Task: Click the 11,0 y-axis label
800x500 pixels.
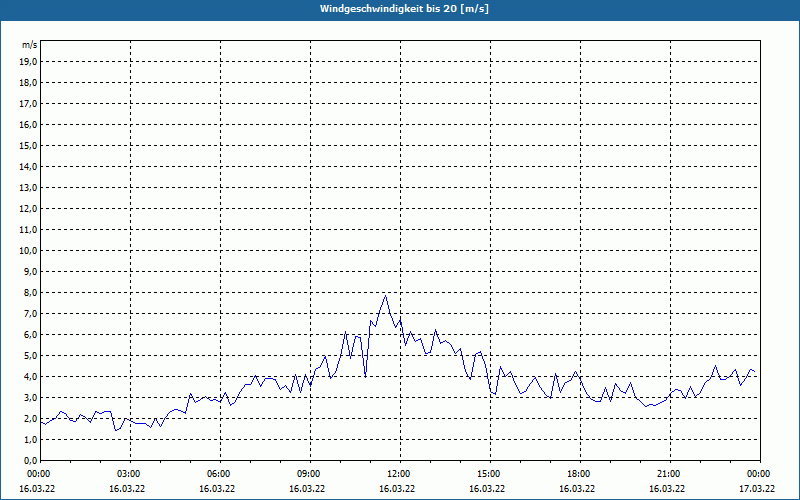Action: pyautogui.click(x=28, y=230)
